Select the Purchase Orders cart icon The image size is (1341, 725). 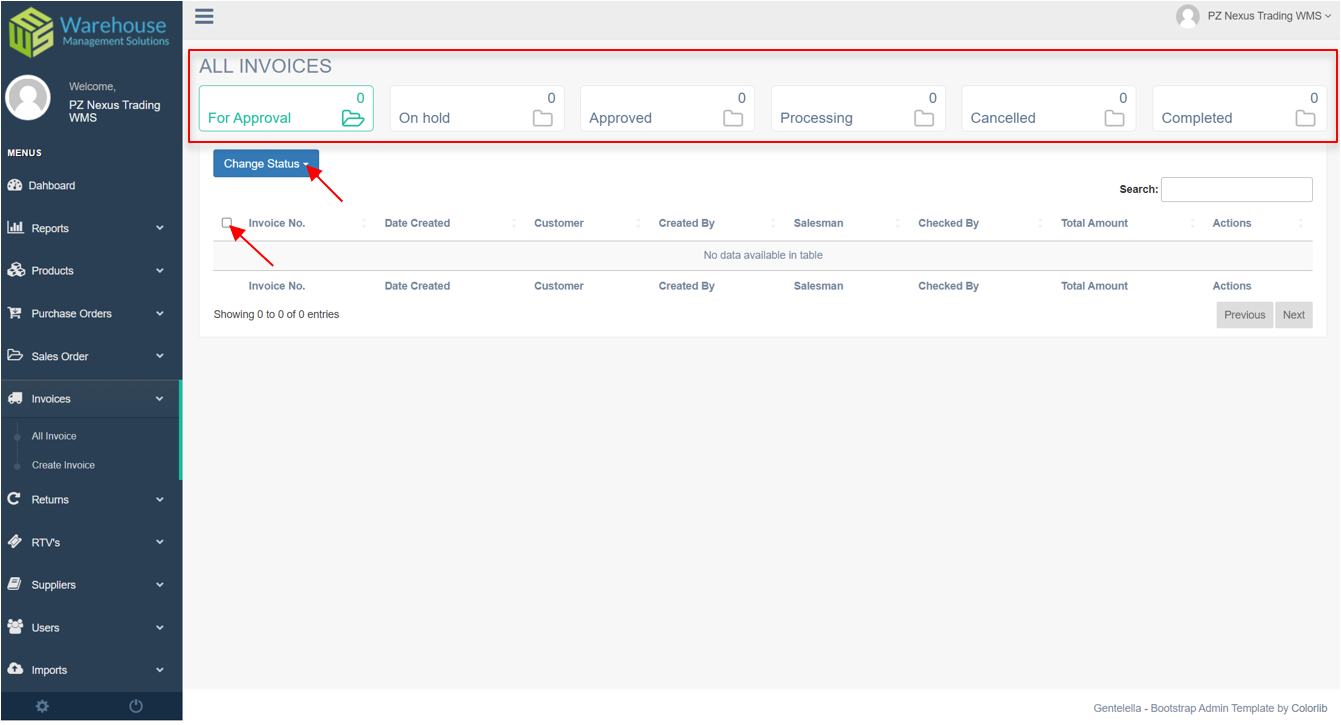[x=16, y=313]
